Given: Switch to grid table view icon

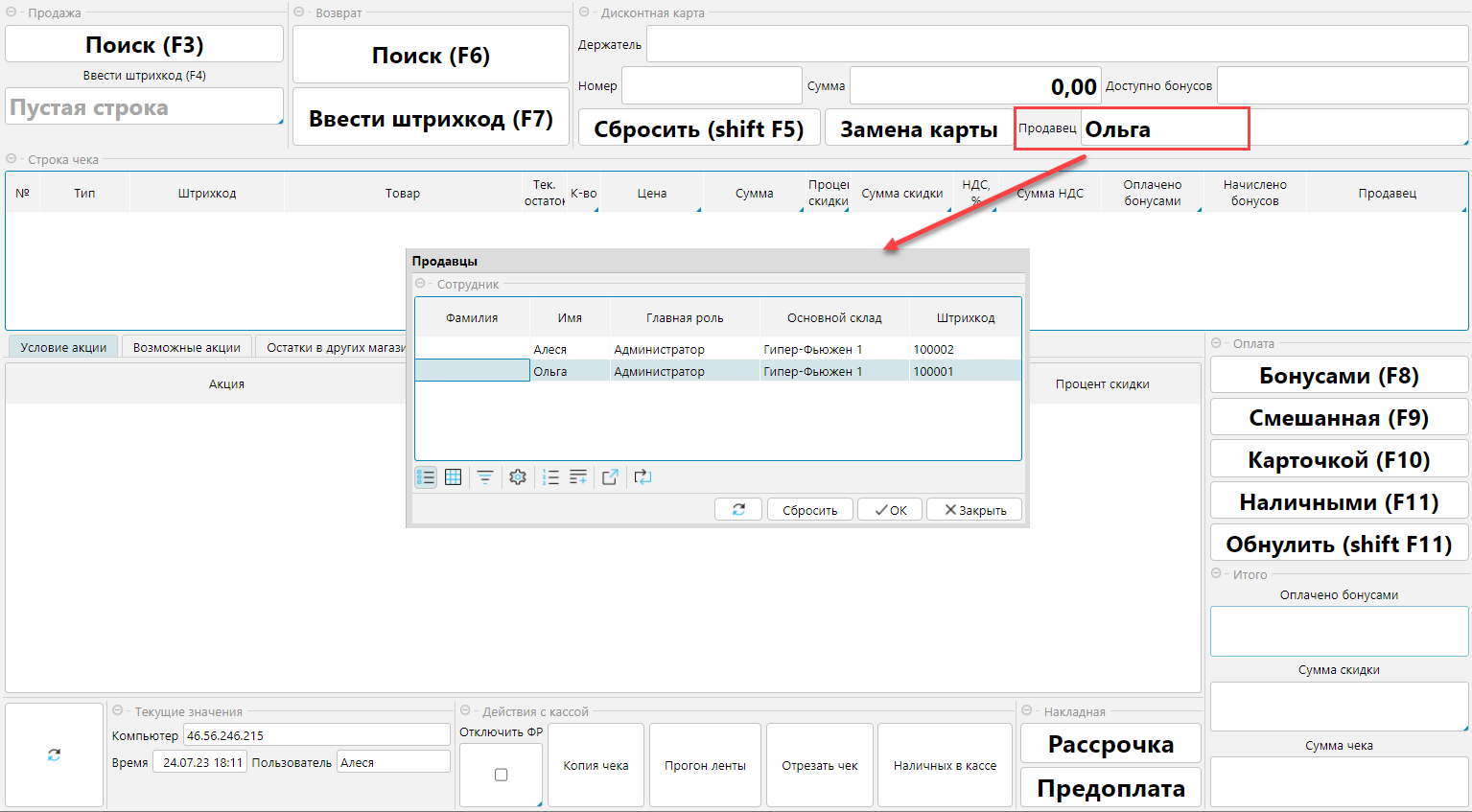Looking at the screenshot, I should 454,477.
